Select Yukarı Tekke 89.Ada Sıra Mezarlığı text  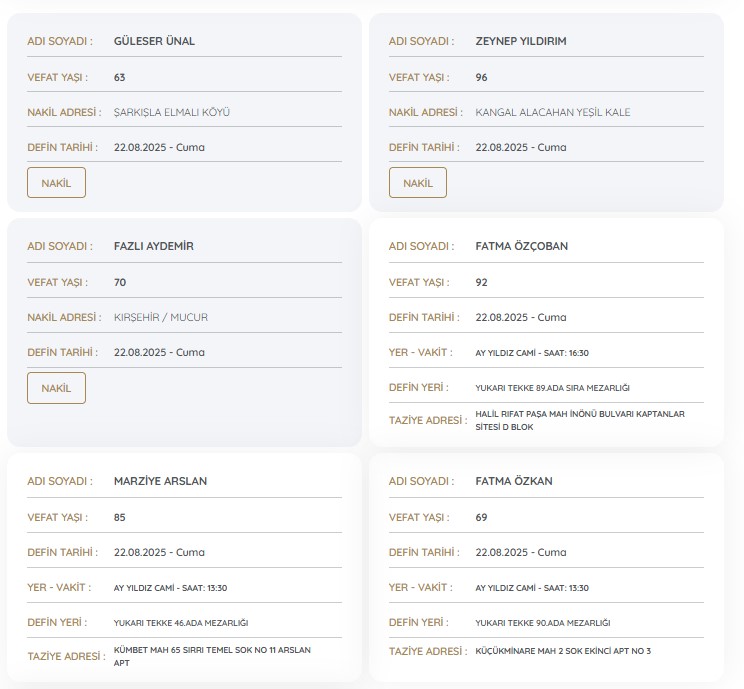click(552, 388)
